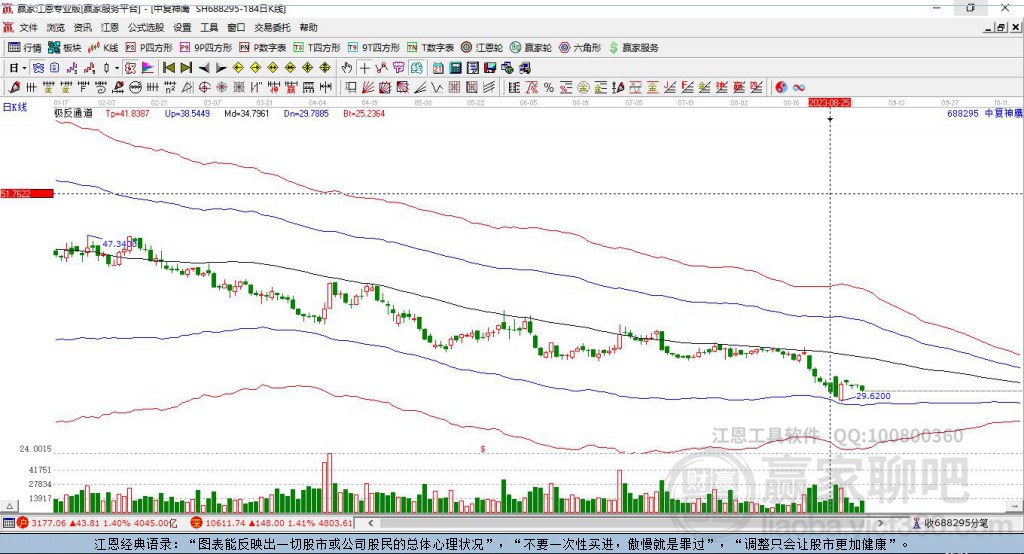
Task: Click the colored flag triangle icon
Action: [148, 68]
